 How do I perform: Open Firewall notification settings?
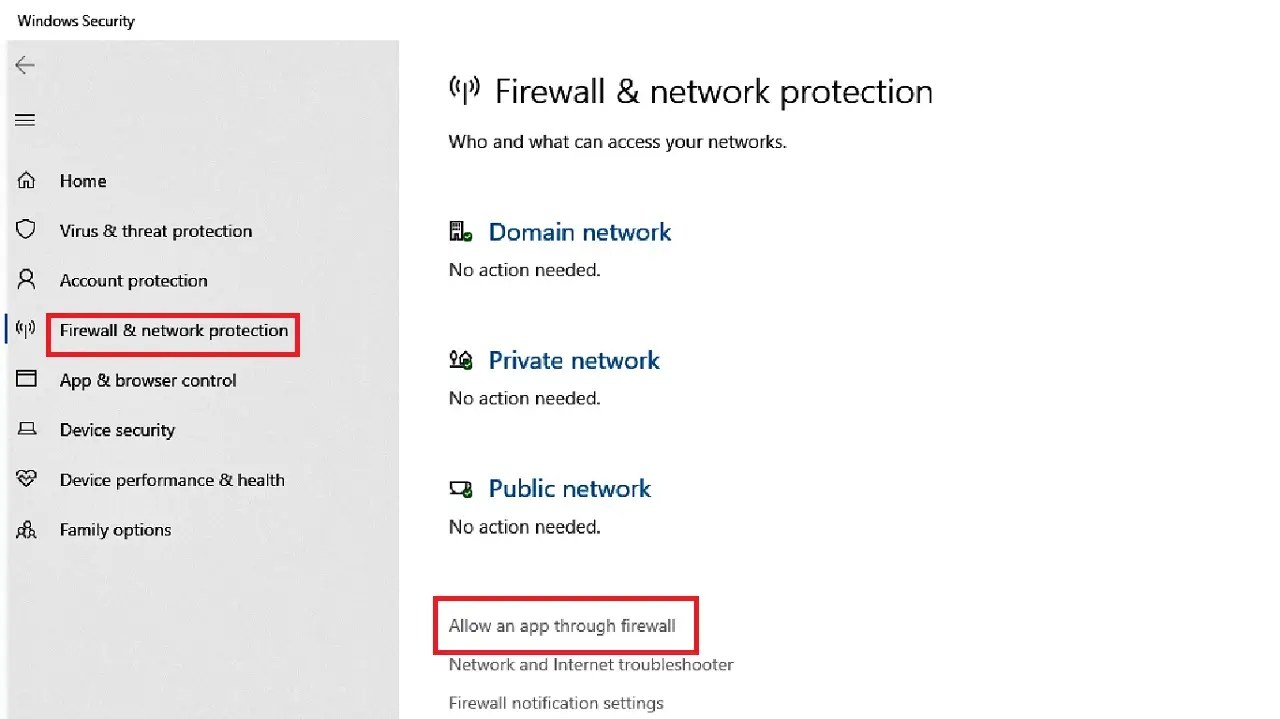[x=556, y=702]
